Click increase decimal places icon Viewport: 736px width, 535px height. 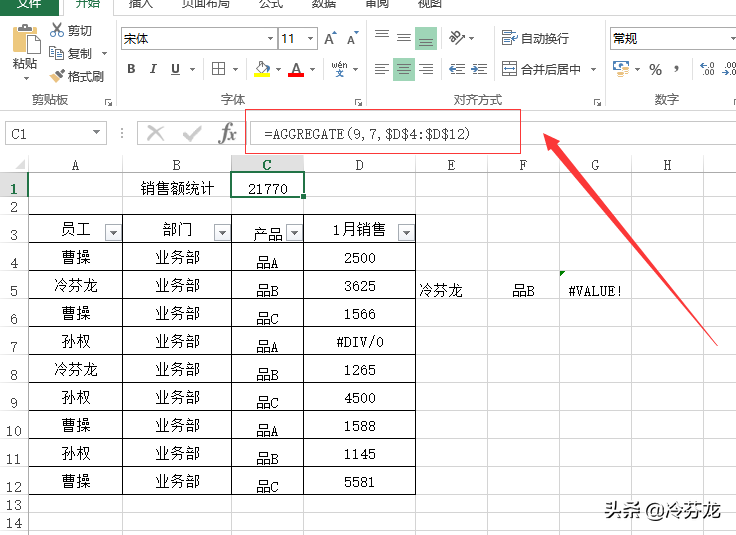pos(707,69)
